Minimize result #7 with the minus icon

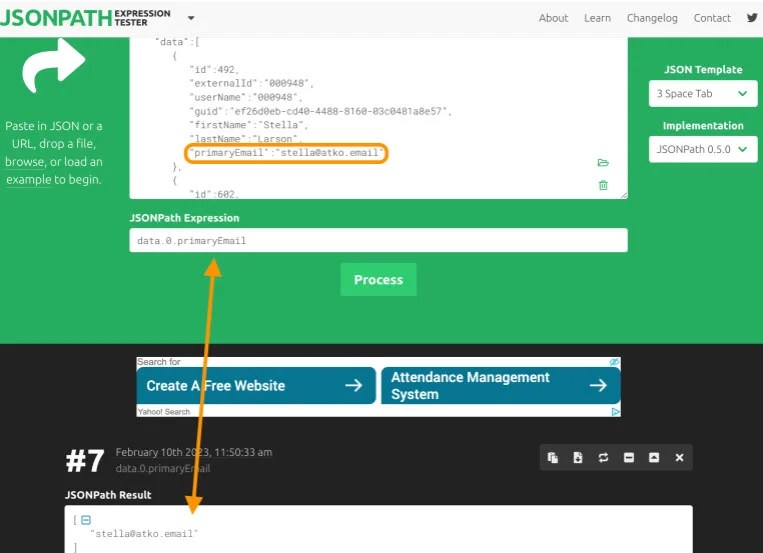(x=629, y=458)
